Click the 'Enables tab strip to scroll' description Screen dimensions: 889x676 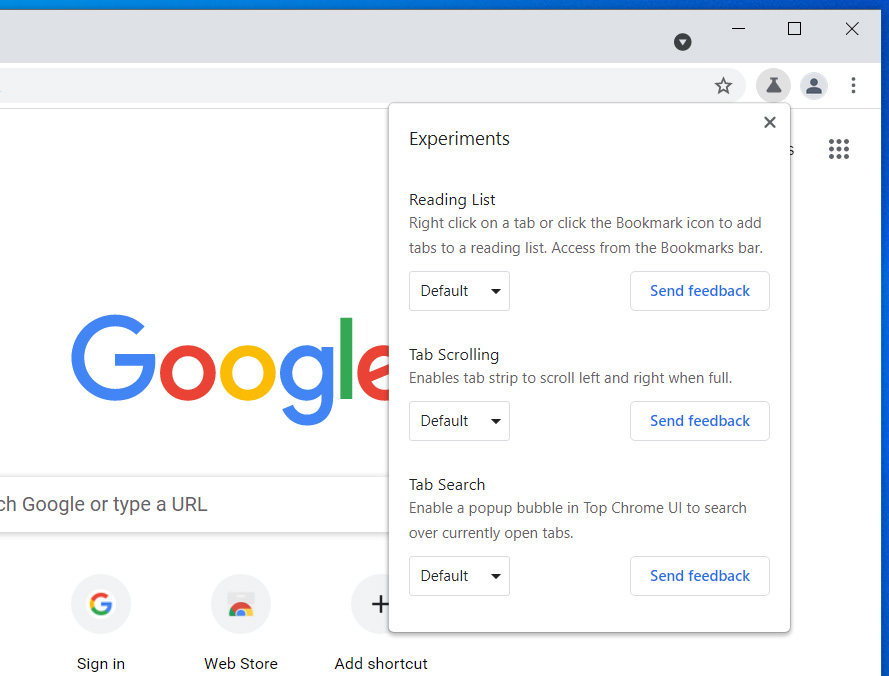[x=570, y=378]
